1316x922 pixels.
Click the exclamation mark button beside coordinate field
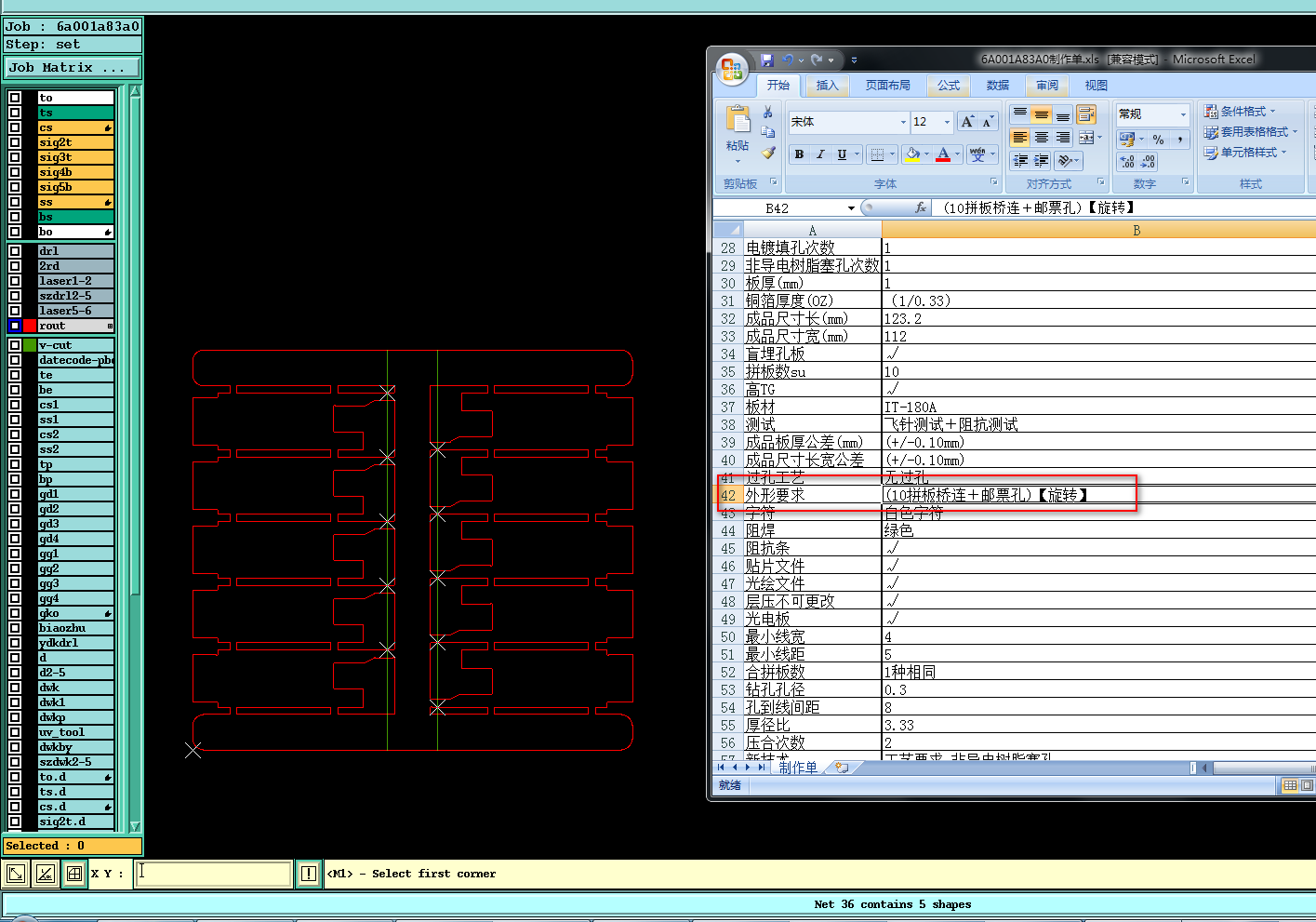click(x=309, y=874)
